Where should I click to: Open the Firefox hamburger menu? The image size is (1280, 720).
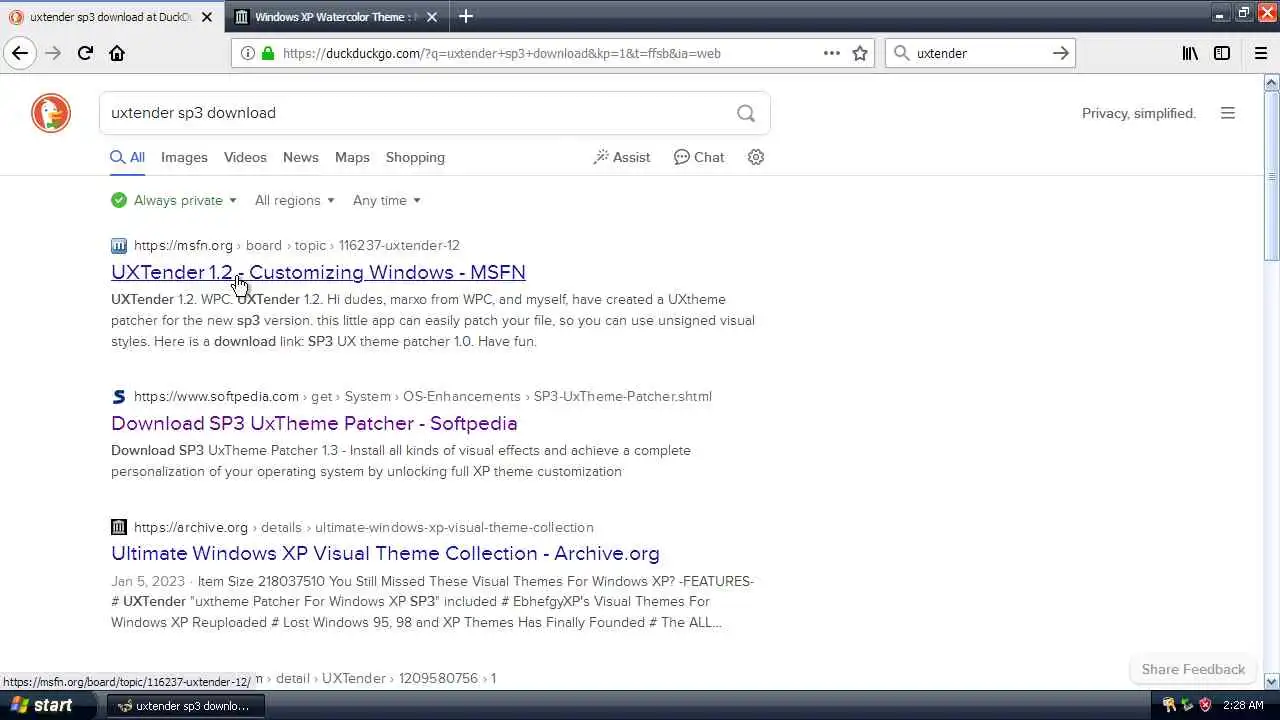[1261, 53]
